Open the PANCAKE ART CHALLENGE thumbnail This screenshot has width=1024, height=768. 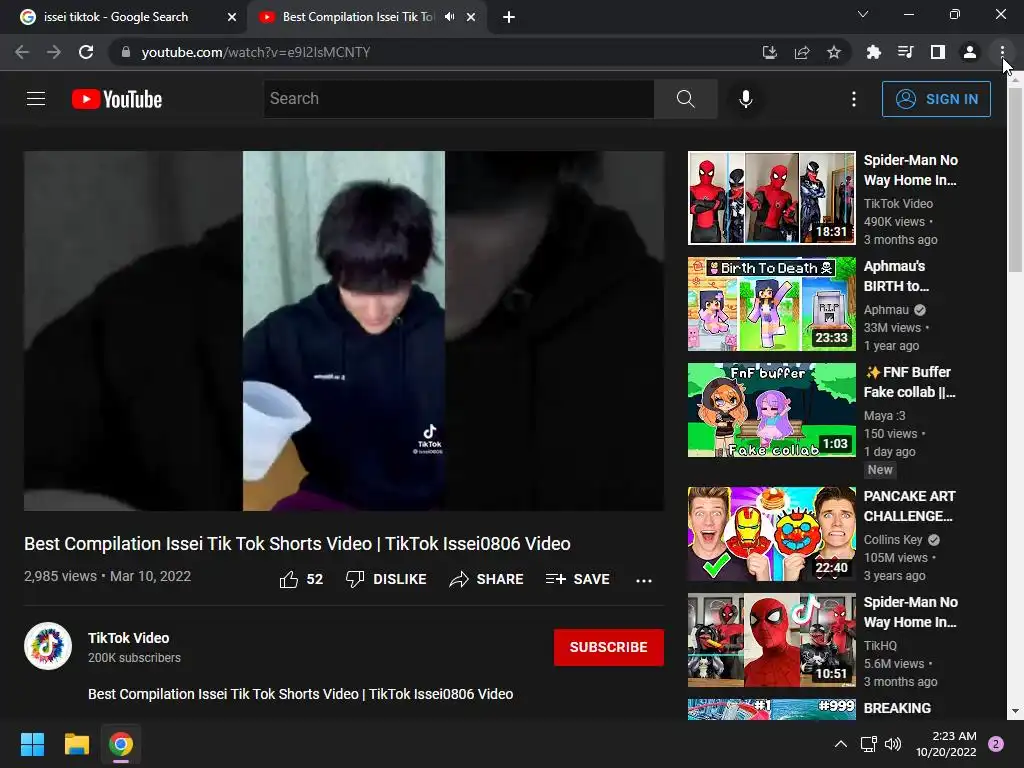click(x=771, y=534)
